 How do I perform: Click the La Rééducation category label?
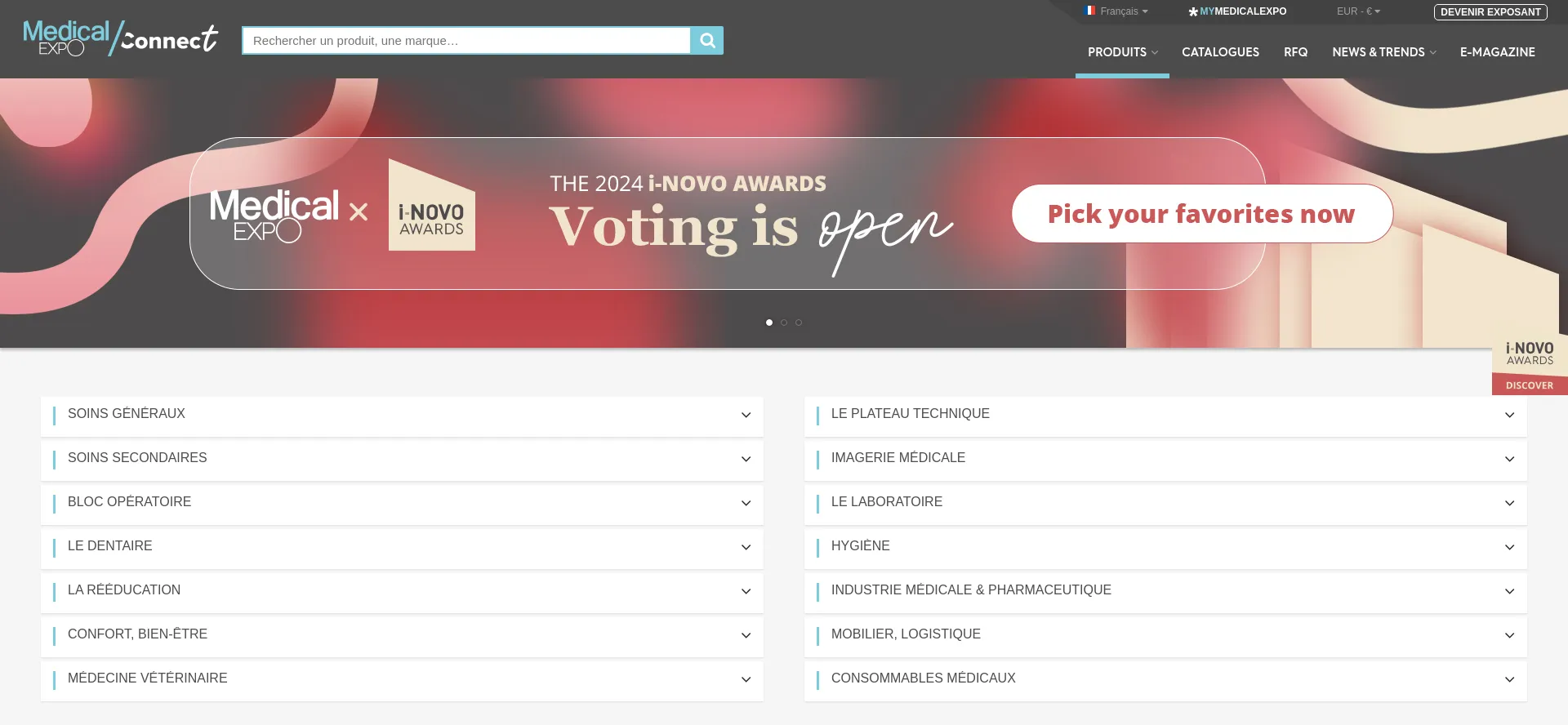click(124, 590)
